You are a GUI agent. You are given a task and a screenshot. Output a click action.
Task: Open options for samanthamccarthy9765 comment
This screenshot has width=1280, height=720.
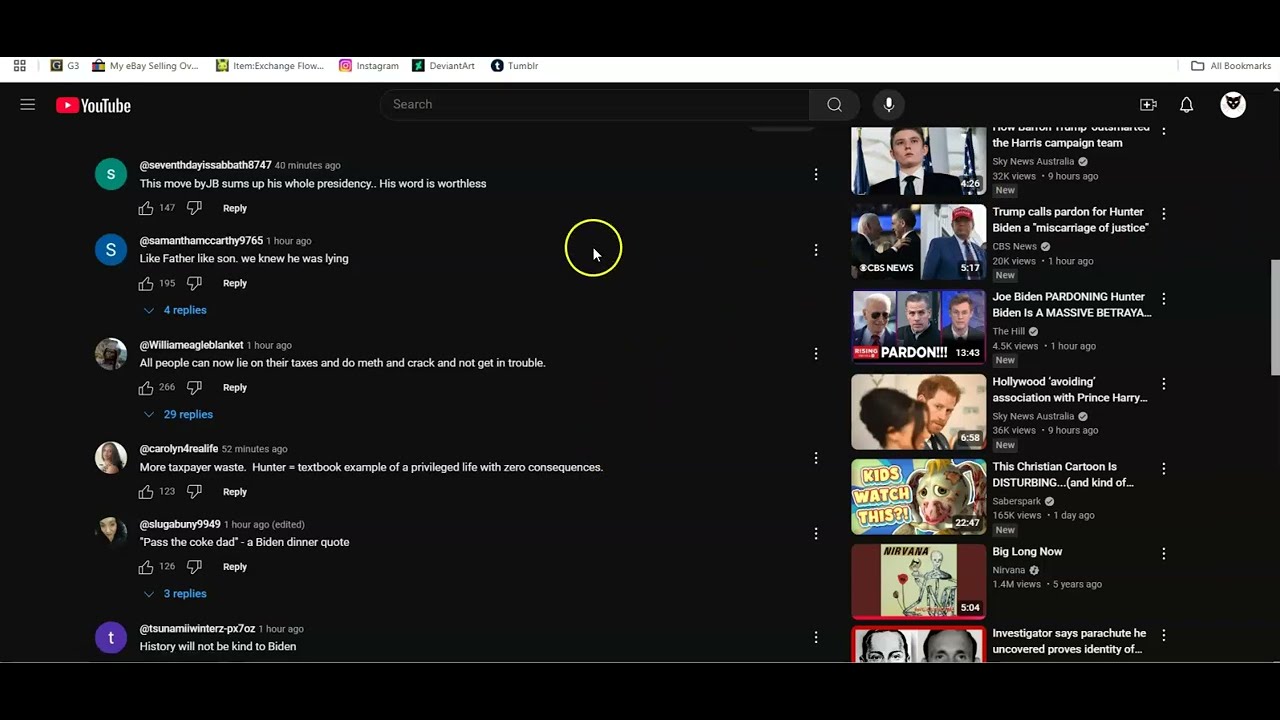point(816,250)
